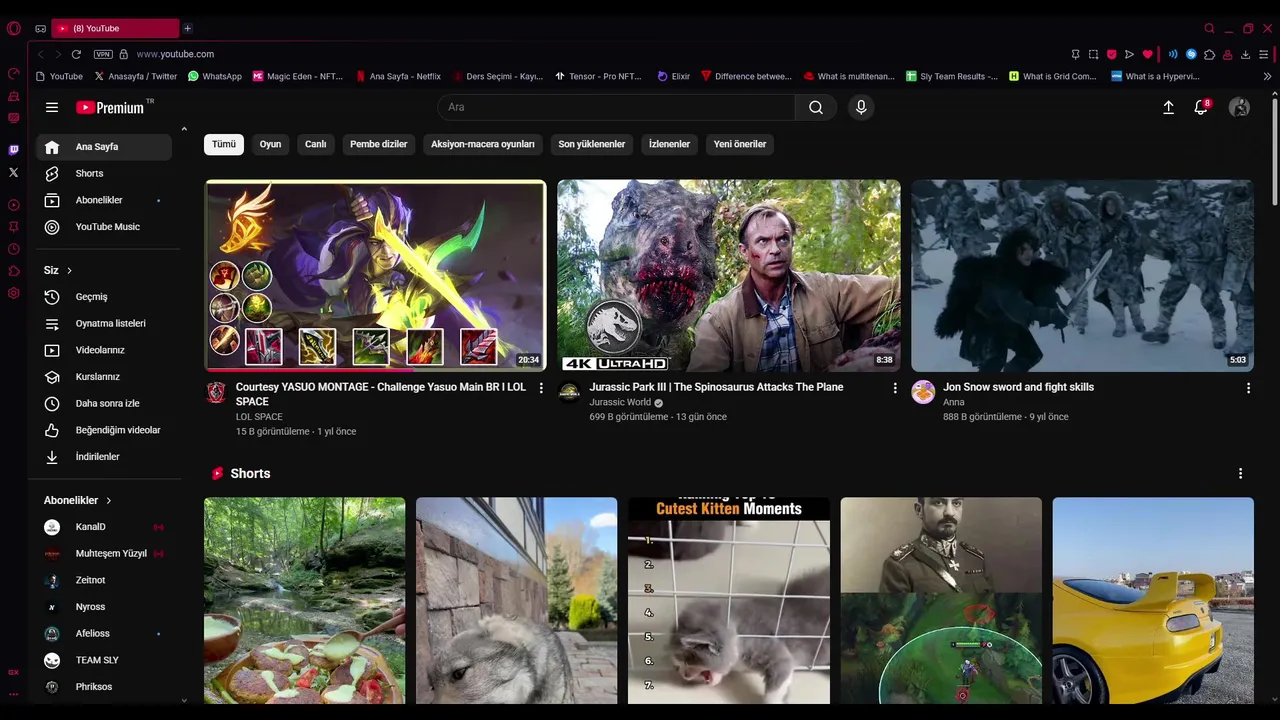This screenshot has height=720, width=1280.
Task: Open the YouTube hamburger guide menu
Action: click(52, 107)
